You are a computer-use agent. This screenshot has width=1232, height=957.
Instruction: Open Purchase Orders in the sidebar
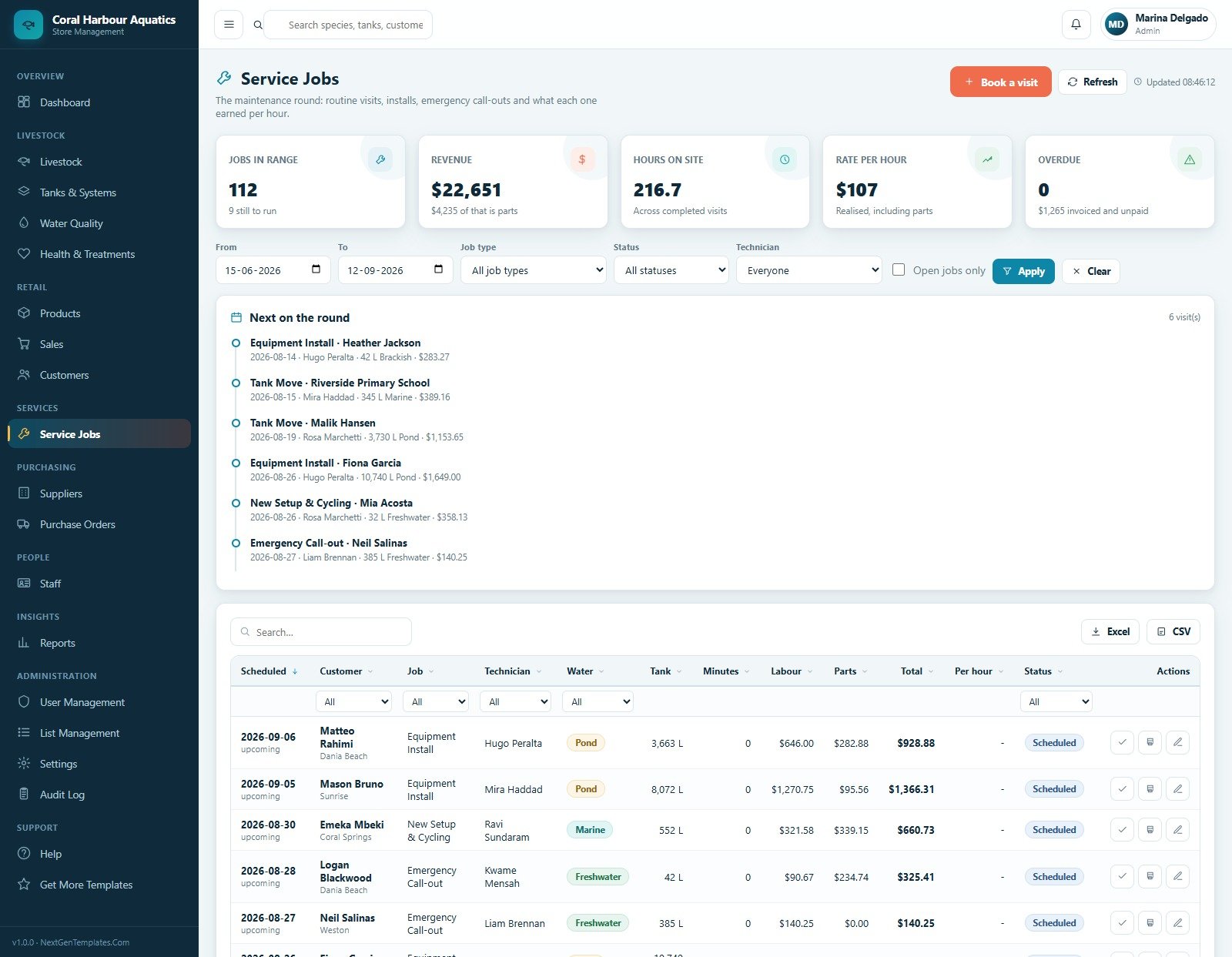(99, 524)
